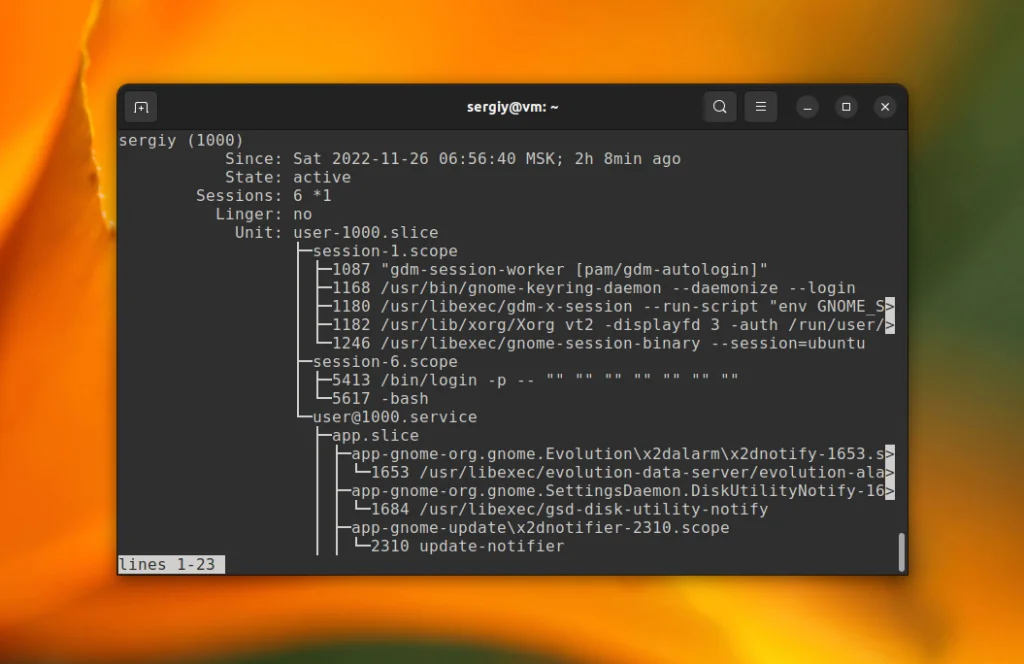Open the hamburger menu
The width and height of the screenshot is (1024, 664).
(760, 106)
